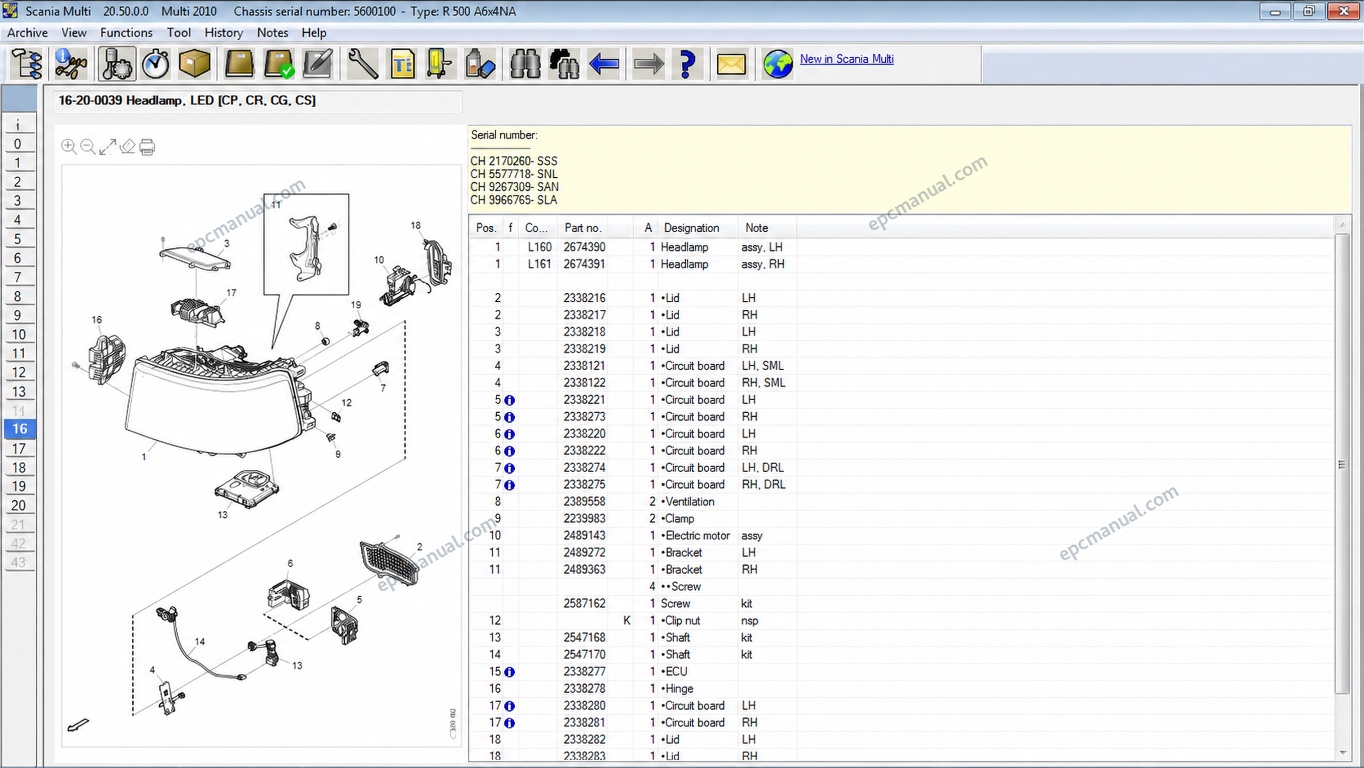Screen dimensions: 1364x768
Task: Click the yellow envelope mail icon
Action: [732, 64]
